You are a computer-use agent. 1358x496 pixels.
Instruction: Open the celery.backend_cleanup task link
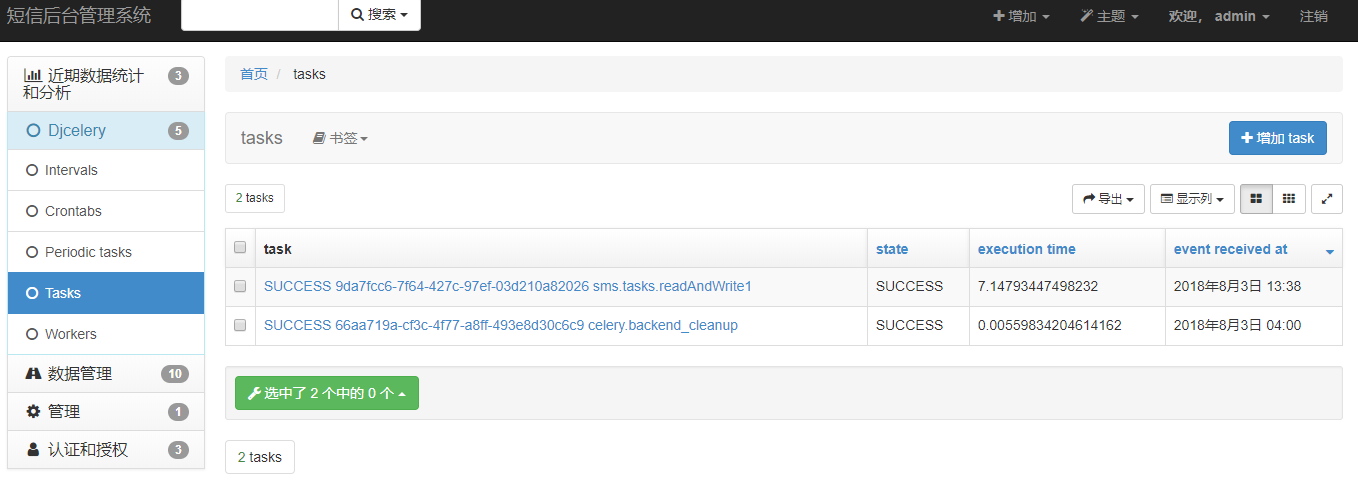pos(500,326)
